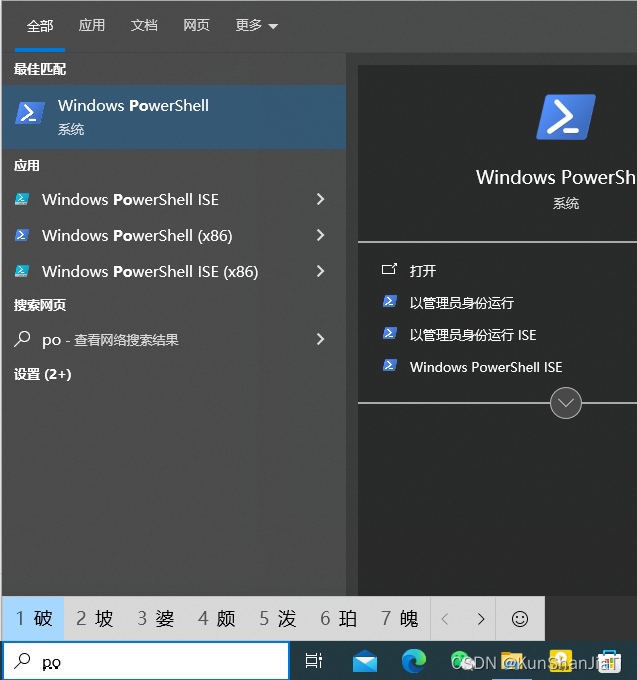Image resolution: width=637 pixels, height=680 pixels.
Task: Click icon beside Windows PowerShell ISE action
Action: 389,365
